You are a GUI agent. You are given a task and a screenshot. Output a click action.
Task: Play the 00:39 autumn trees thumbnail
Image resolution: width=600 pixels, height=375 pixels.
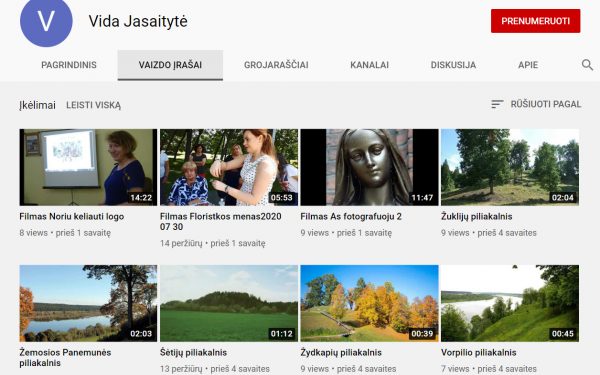[369, 303]
